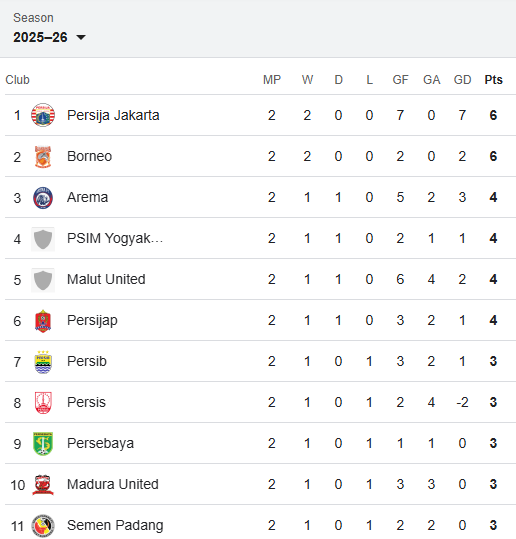Click the Madura United club logo
The image size is (516, 539).
pyautogui.click(x=43, y=485)
